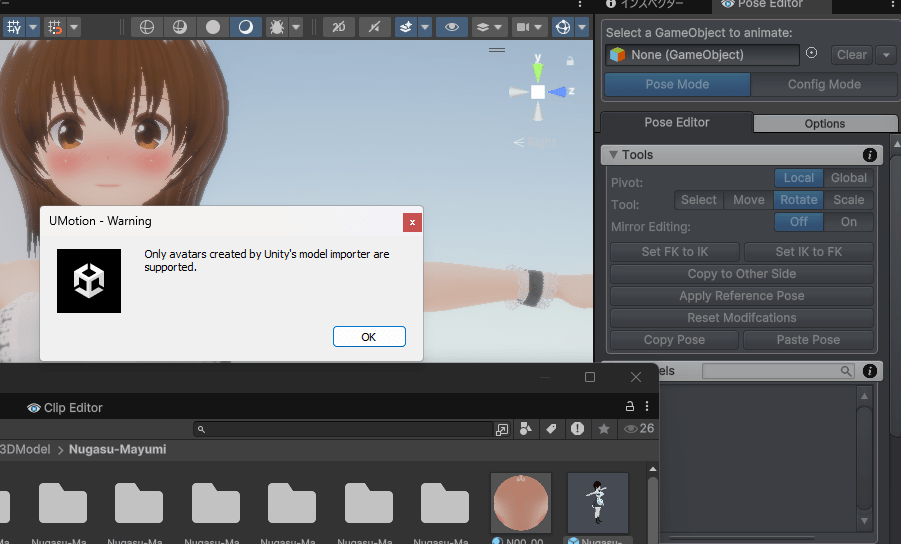The image size is (901, 544).
Task: Close the UMotion Warning dialog
Action: coord(412,222)
